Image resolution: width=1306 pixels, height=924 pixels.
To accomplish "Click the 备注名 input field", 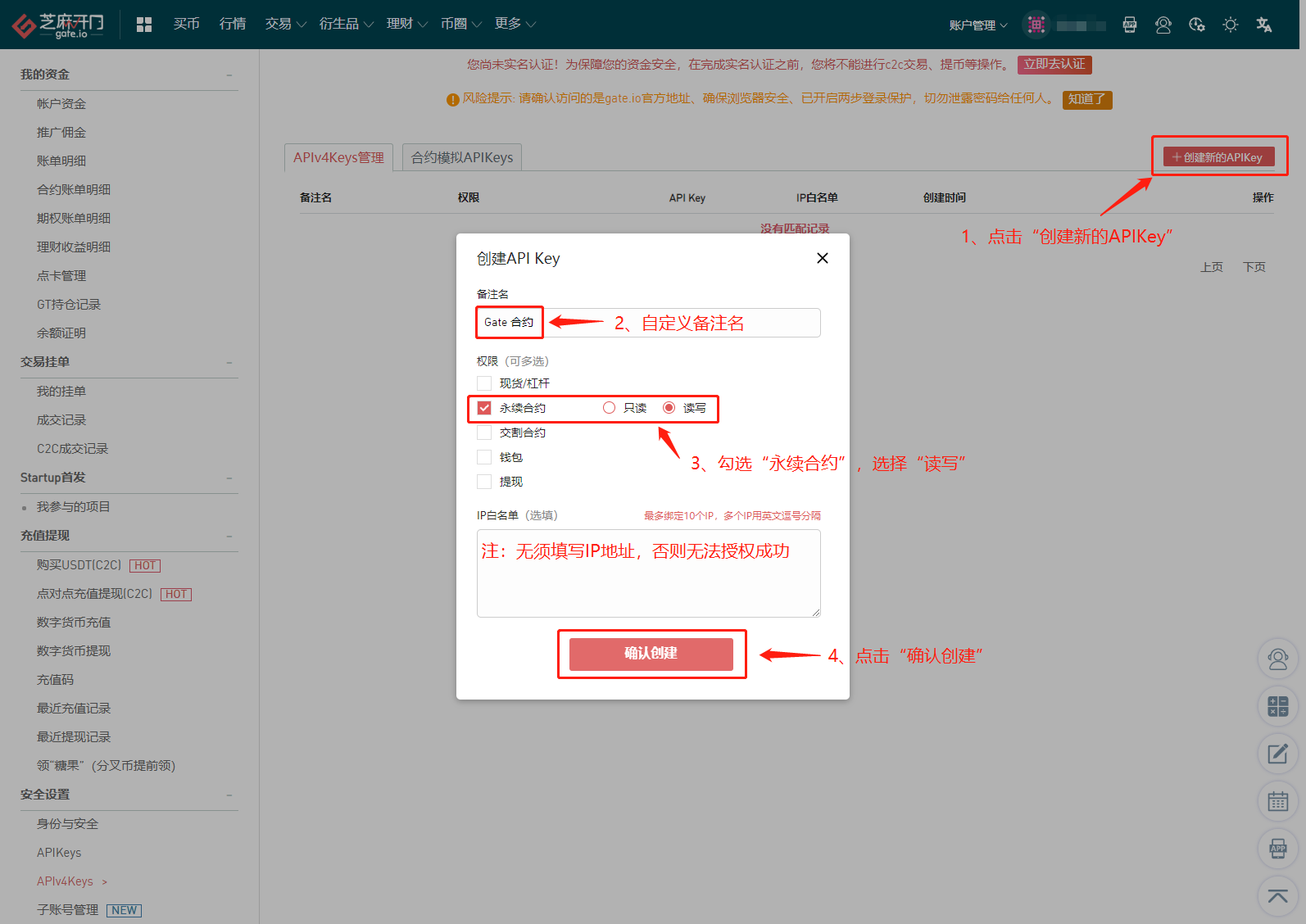I will 649,323.
